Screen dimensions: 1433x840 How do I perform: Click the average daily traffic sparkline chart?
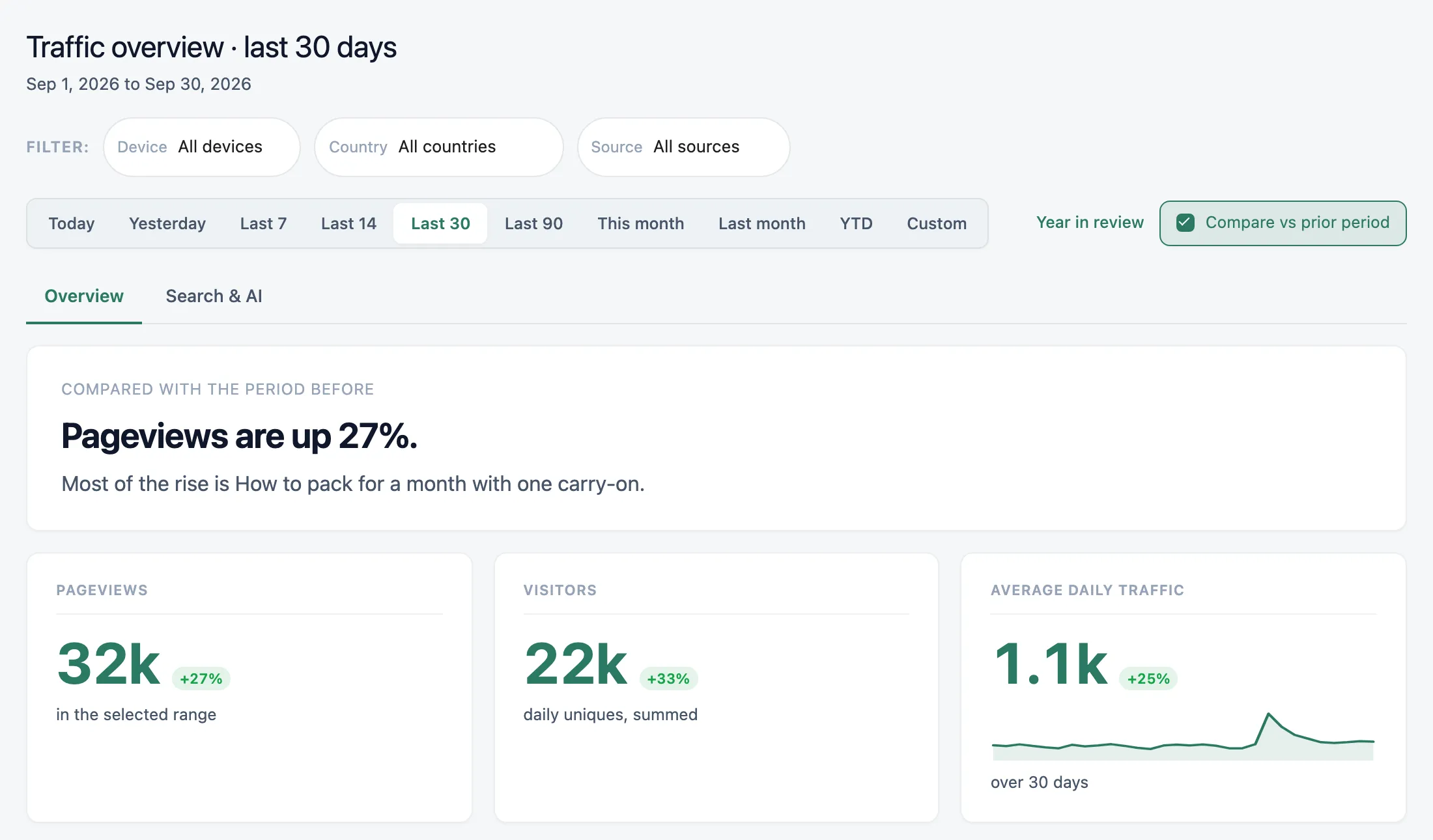pos(1183,736)
